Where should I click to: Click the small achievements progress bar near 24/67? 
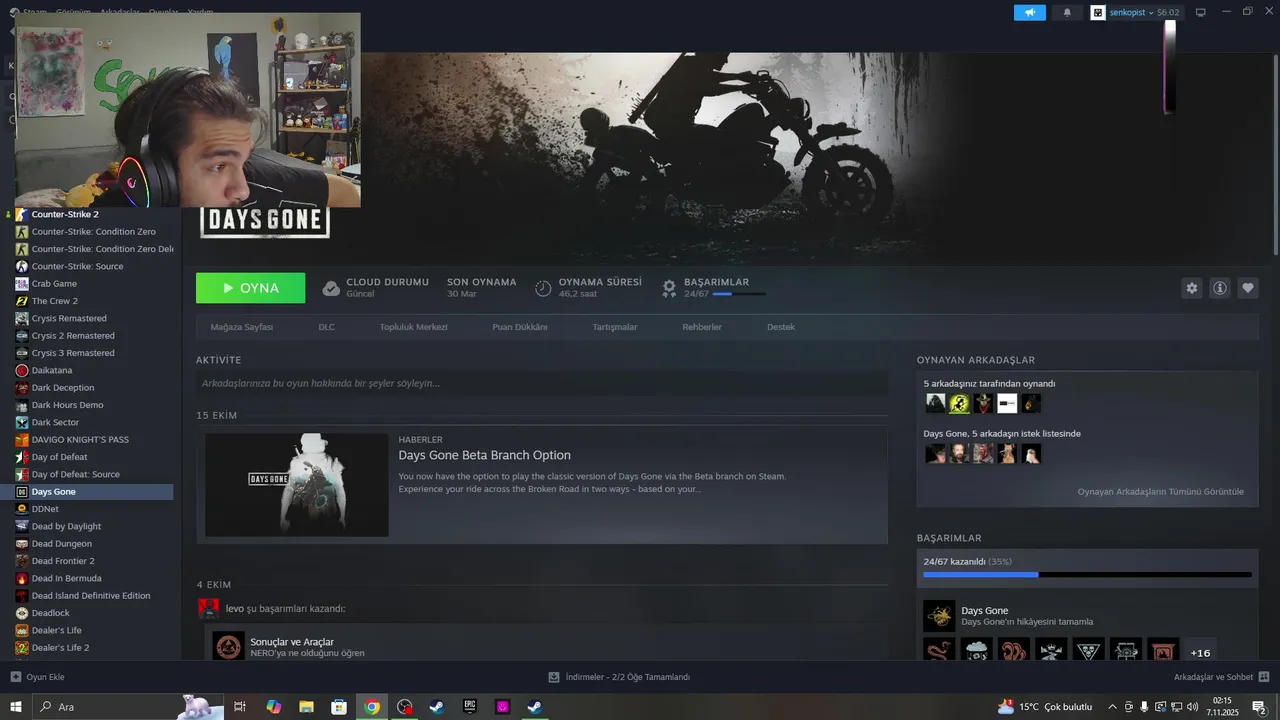pyautogui.click(x=739, y=294)
